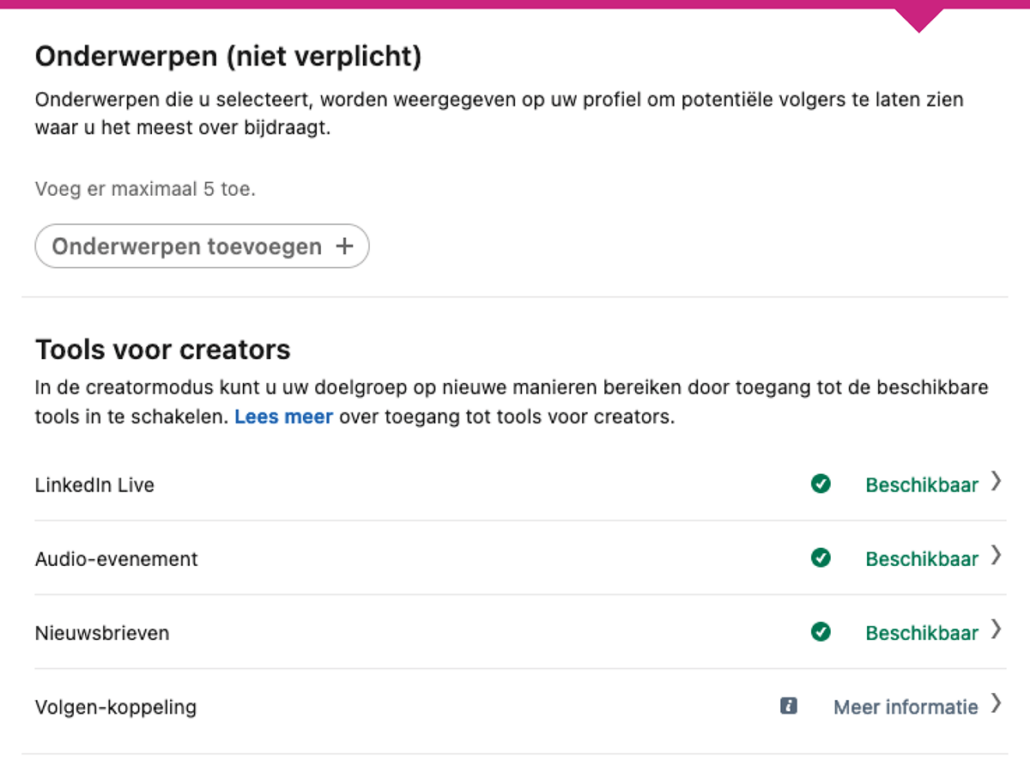Click the green checkmark for Nieuwsbrieven
Screen dimensions: 1030x773
(x=821, y=632)
